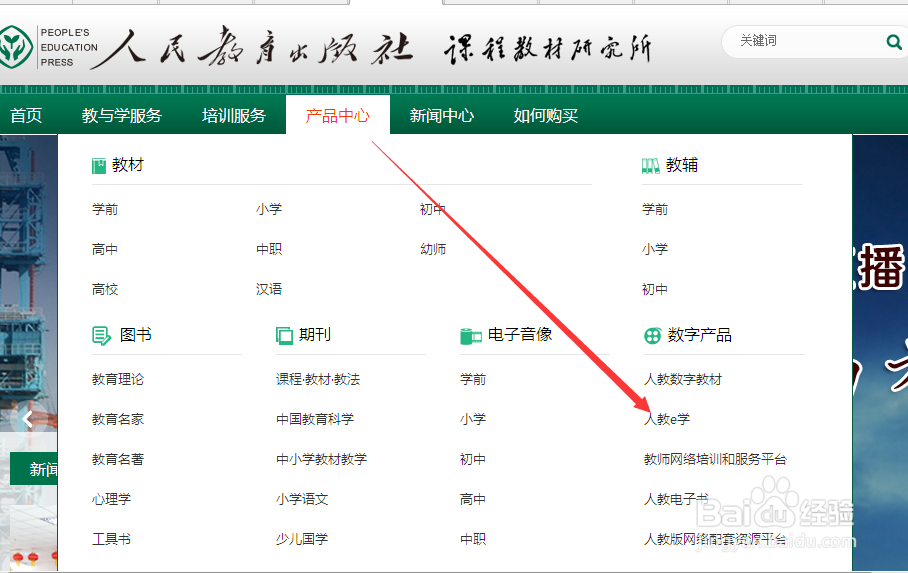Open 中职 under 教材
Image resolution: width=908 pixels, height=573 pixels.
tap(269, 249)
